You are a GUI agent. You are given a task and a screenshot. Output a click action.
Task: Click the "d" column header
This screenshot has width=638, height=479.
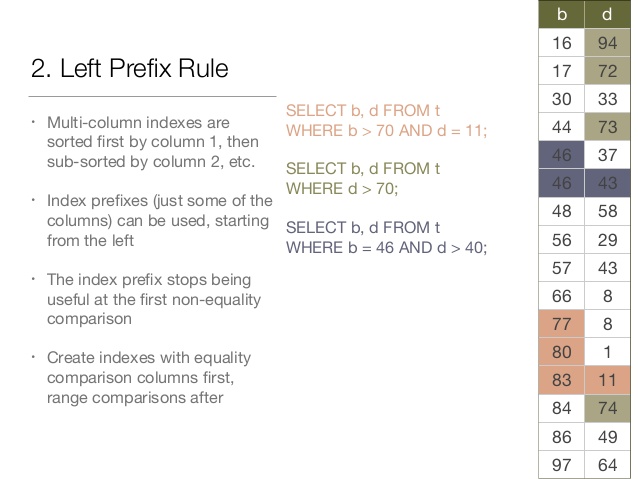click(x=607, y=15)
